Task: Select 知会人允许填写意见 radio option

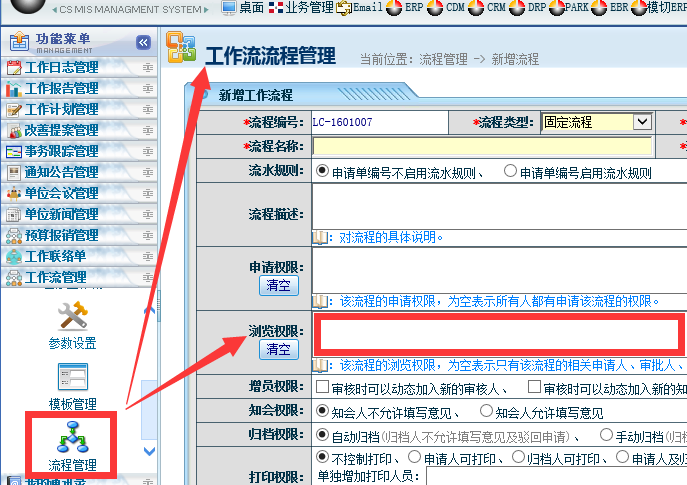Action: coord(487,411)
